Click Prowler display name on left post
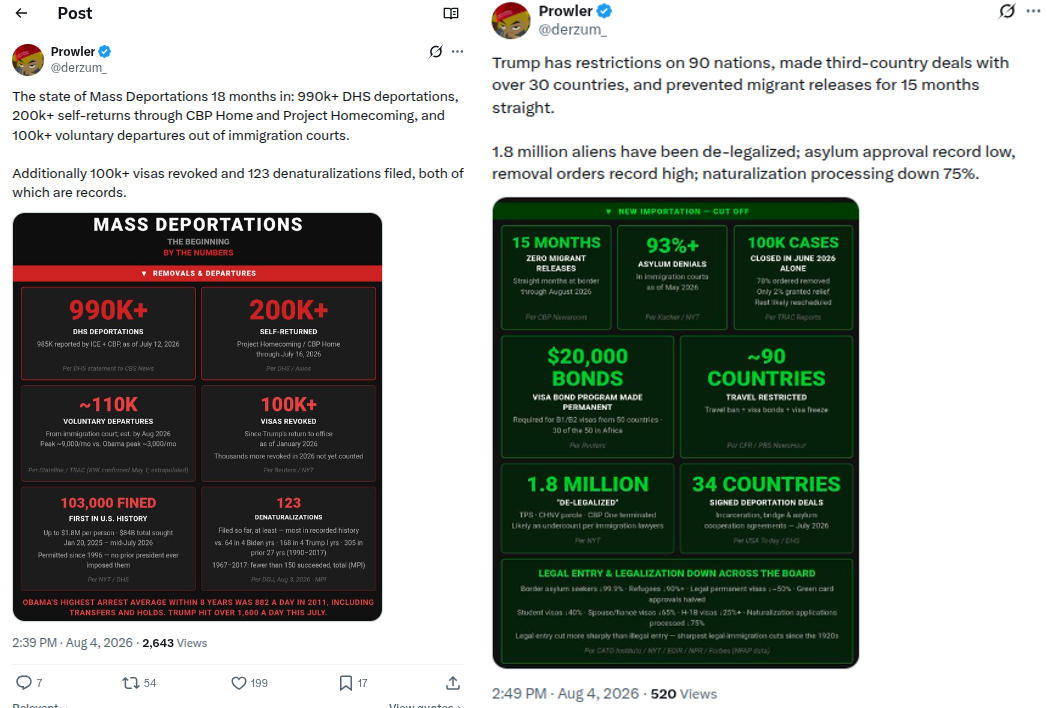This screenshot has height=708, width=1047. [x=73, y=51]
